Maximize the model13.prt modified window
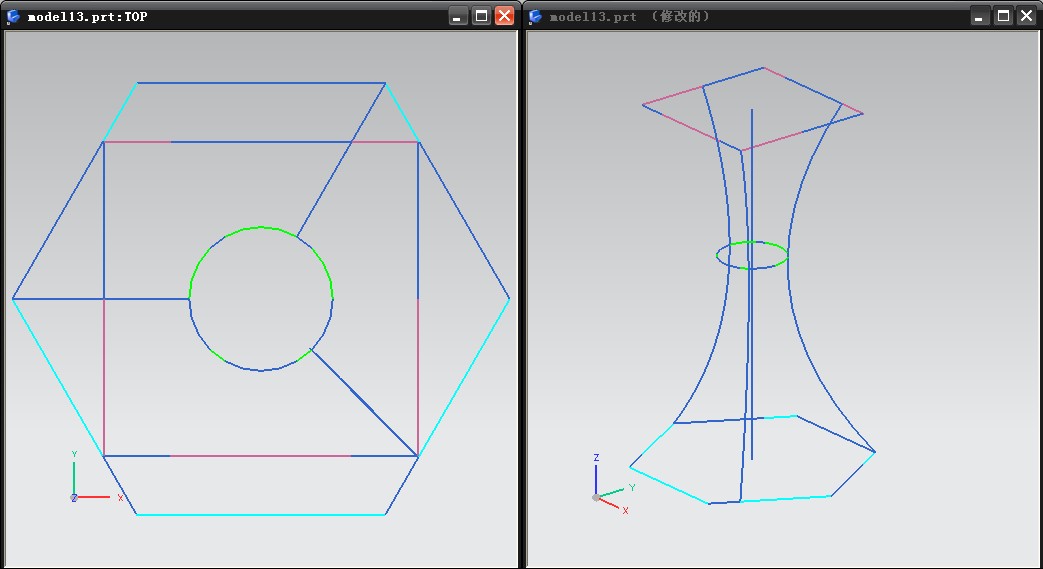 pos(1002,15)
